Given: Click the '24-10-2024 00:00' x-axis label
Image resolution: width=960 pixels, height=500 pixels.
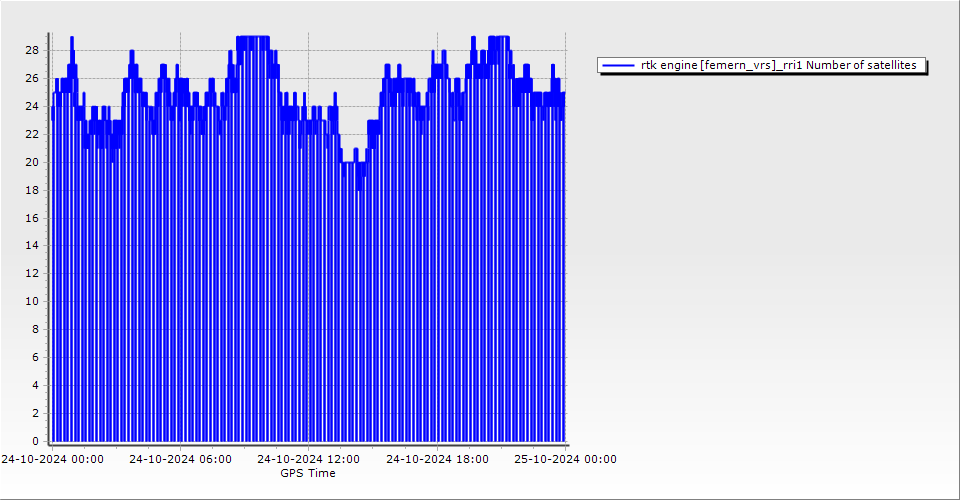Looking at the screenshot, I should pyautogui.click(x=52, y=459).
